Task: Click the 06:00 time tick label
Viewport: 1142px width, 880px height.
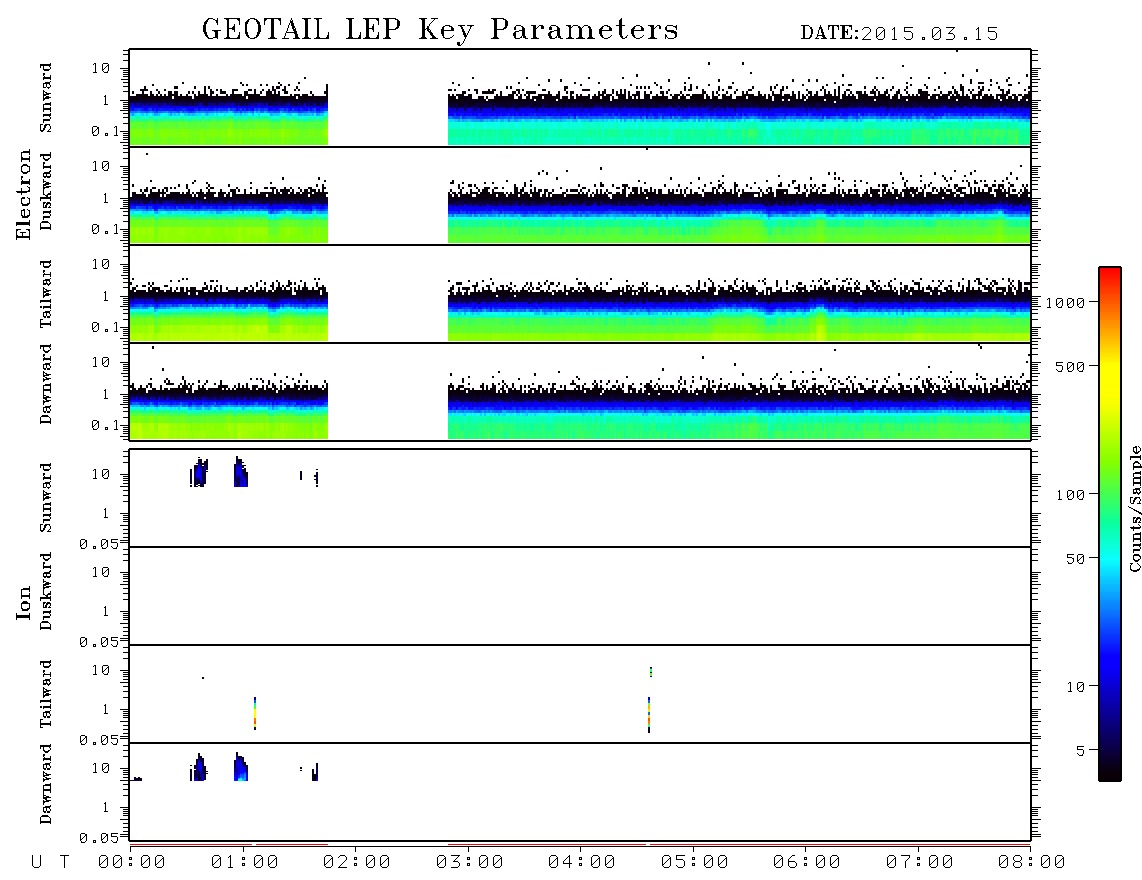Action: (807, 863)
